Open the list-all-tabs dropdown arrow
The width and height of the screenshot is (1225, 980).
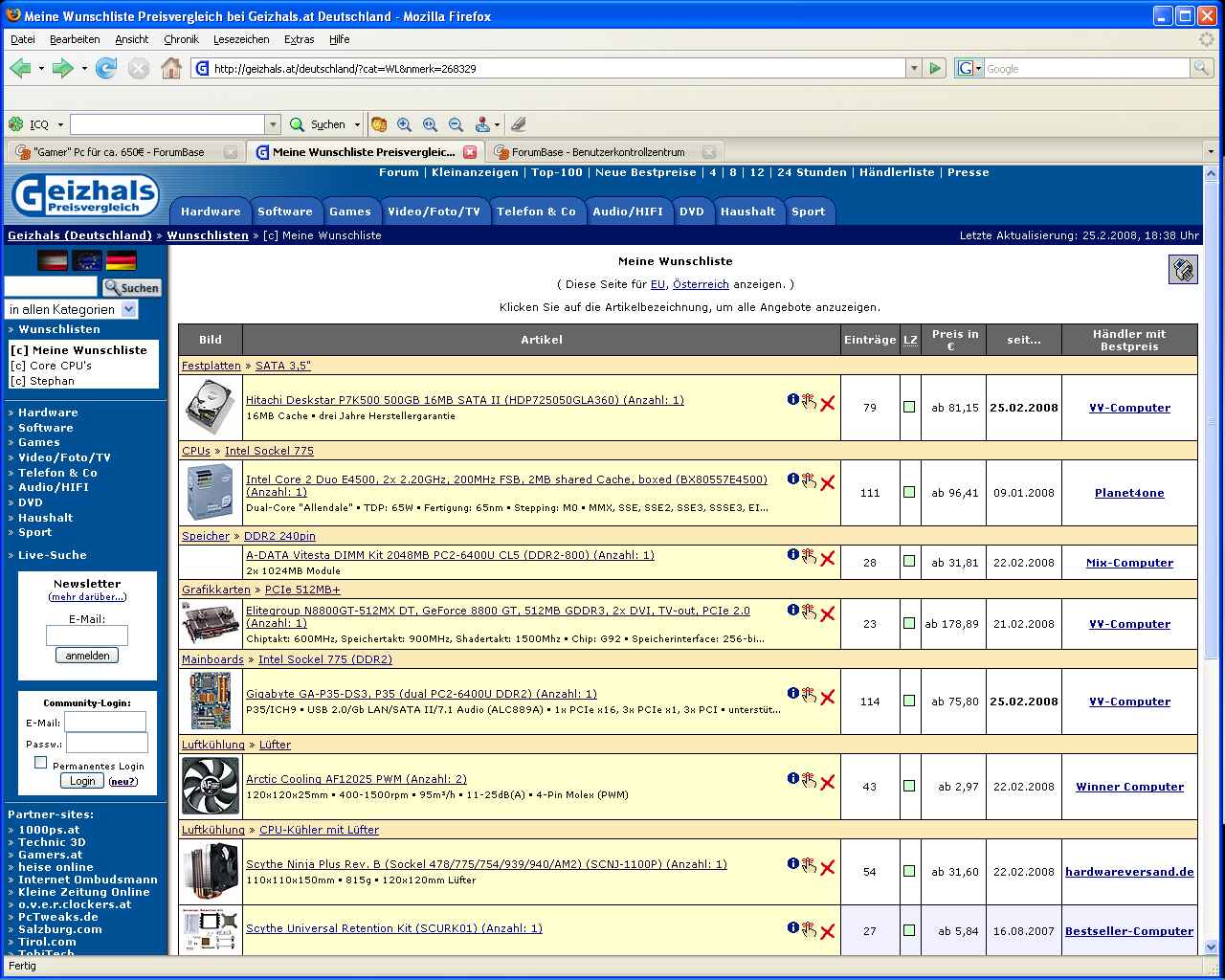[1211, 151]
